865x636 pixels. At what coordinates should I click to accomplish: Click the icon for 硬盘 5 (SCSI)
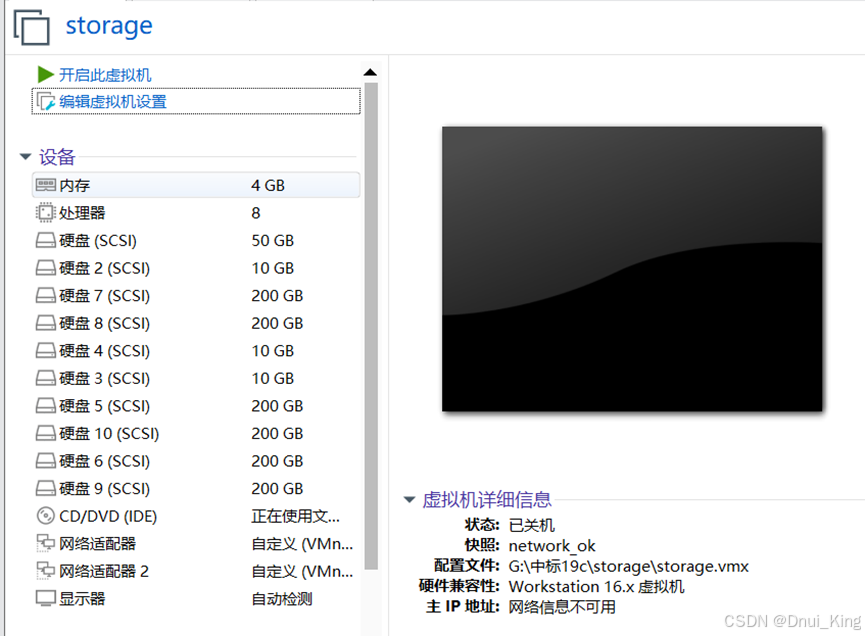coord(45,405)
